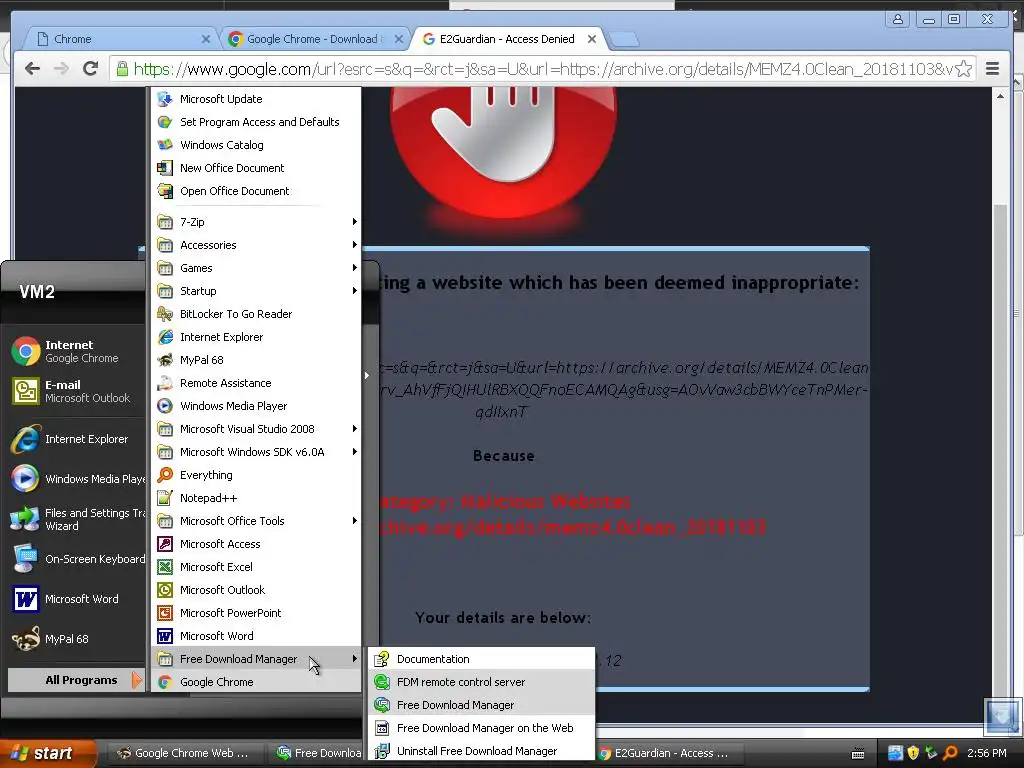
Task: Open Free Download Manager on the Web
Action: point(482,728)
